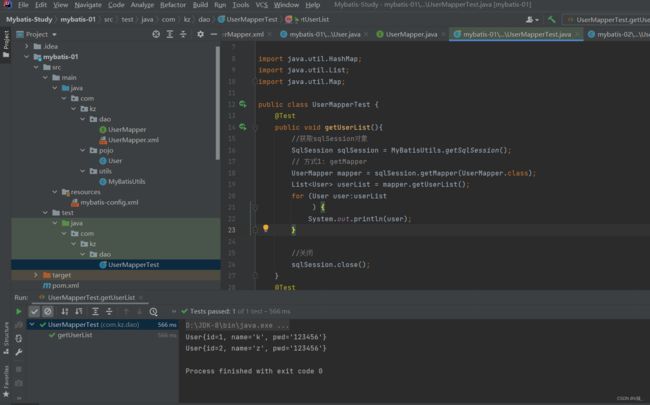Rerun the test with the green play button
This screenshot has height=405, width=650.
coord(18,311)
